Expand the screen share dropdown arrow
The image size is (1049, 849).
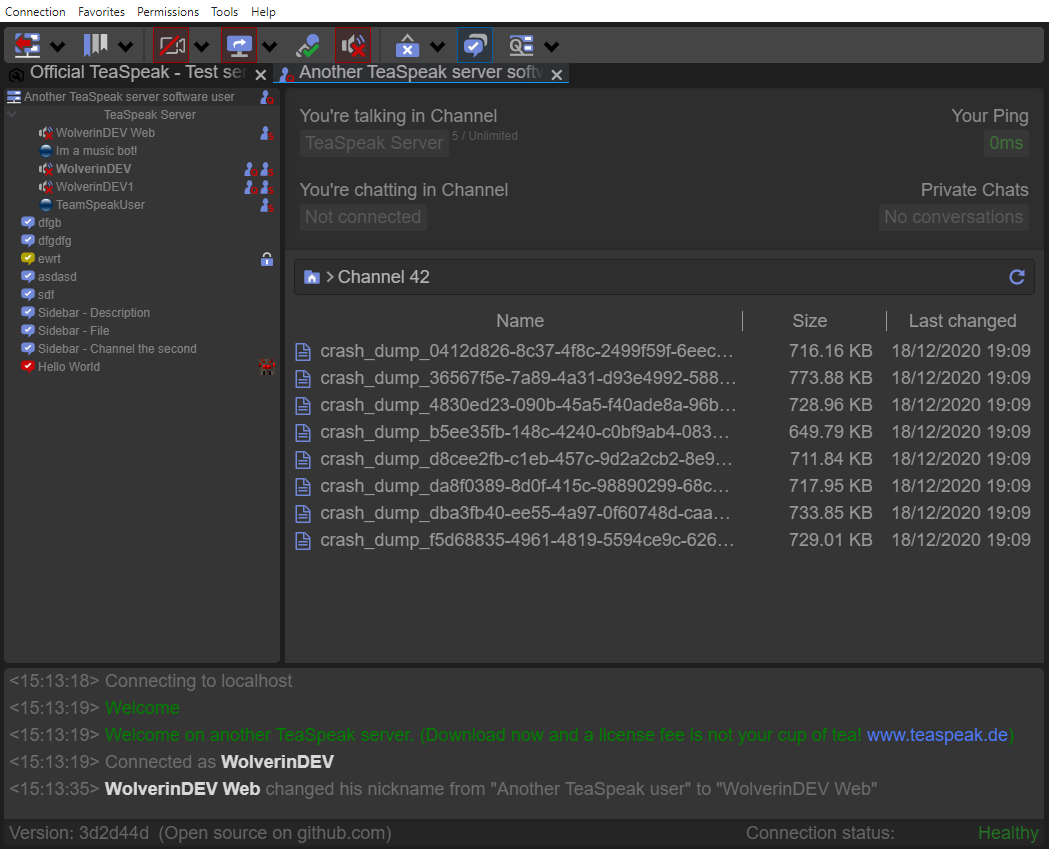coord(270,46)
